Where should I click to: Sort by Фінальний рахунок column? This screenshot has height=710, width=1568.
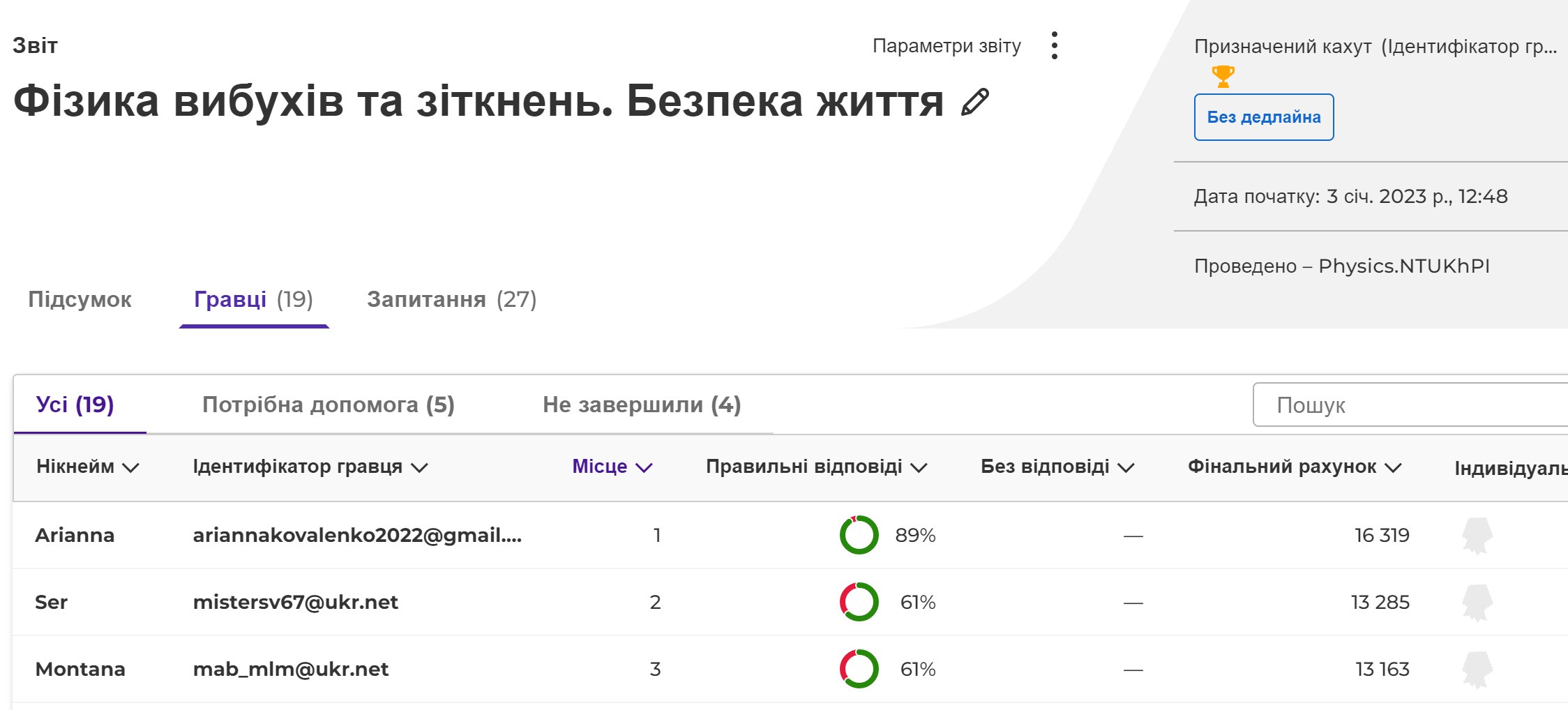pyautogui.click(x=1295, y=467)
